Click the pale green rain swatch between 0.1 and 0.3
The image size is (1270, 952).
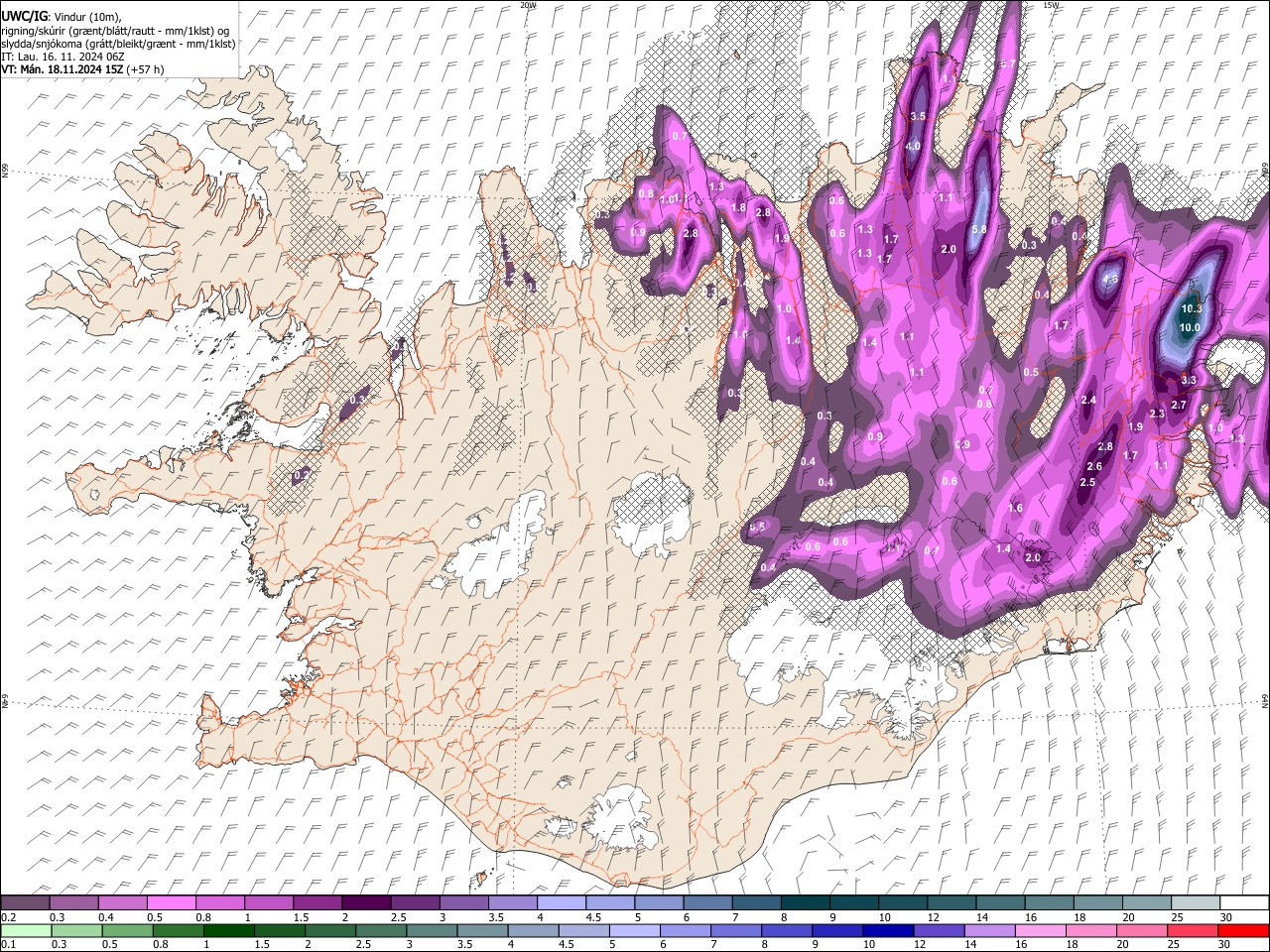click(26, 930)
